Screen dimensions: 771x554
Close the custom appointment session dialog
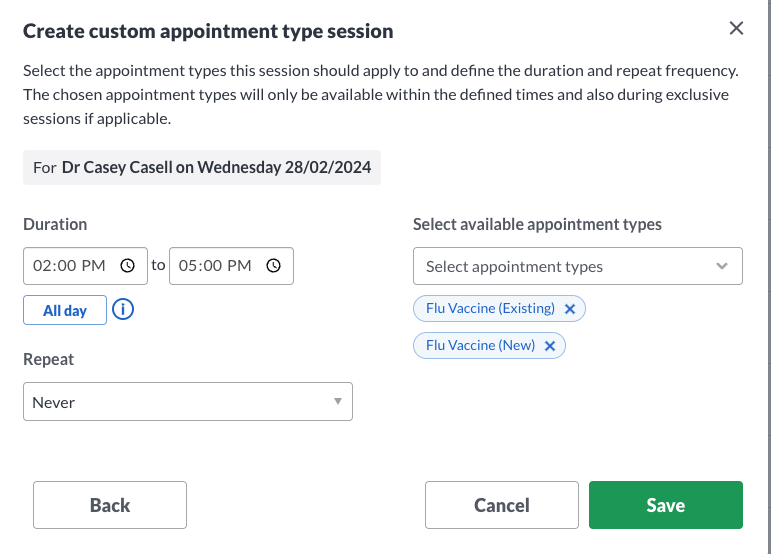736,29
